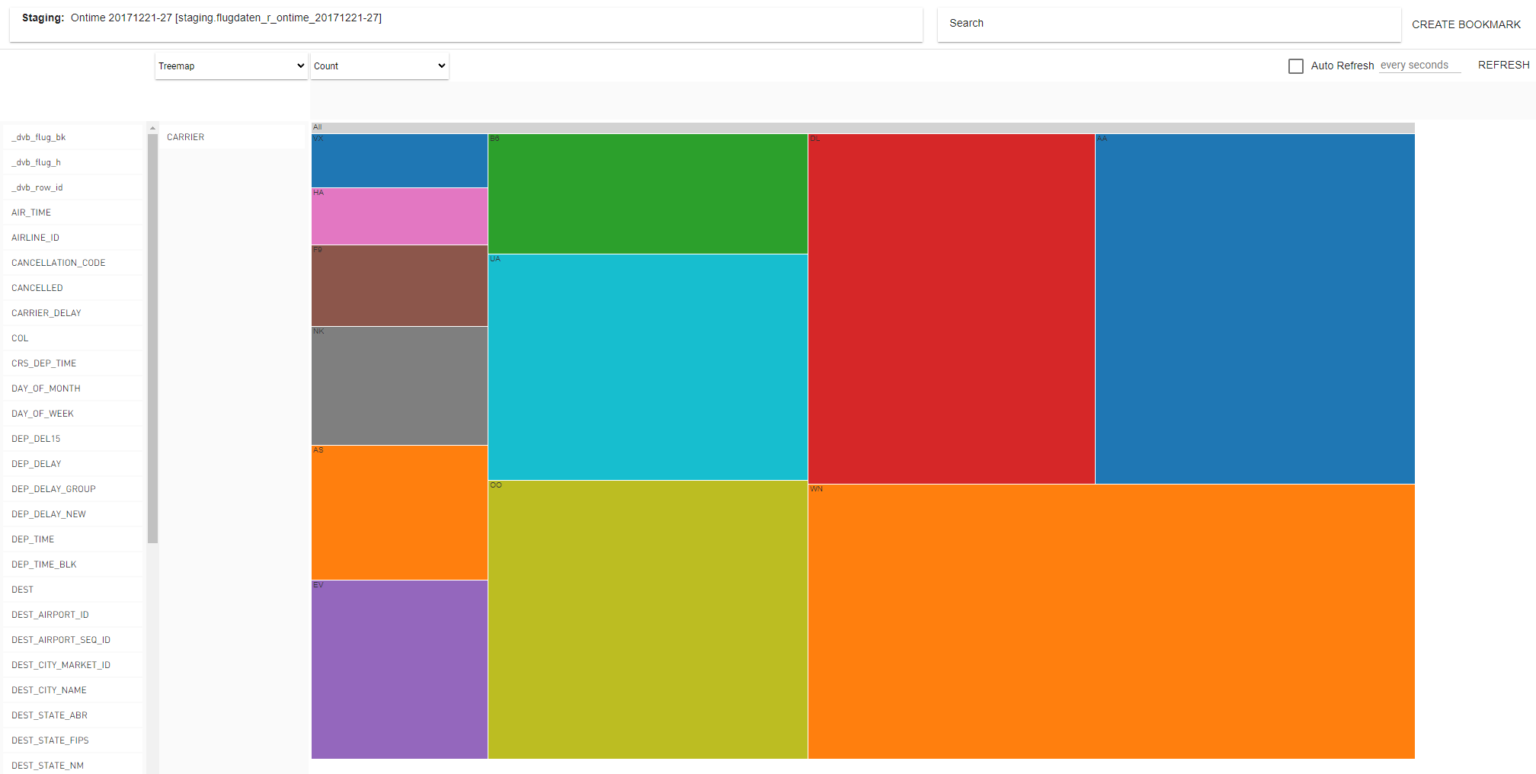This screenshot has height=774, width=1536.
Task: Enable the Auto Refresh checkbox
Action: (1296, 65)
